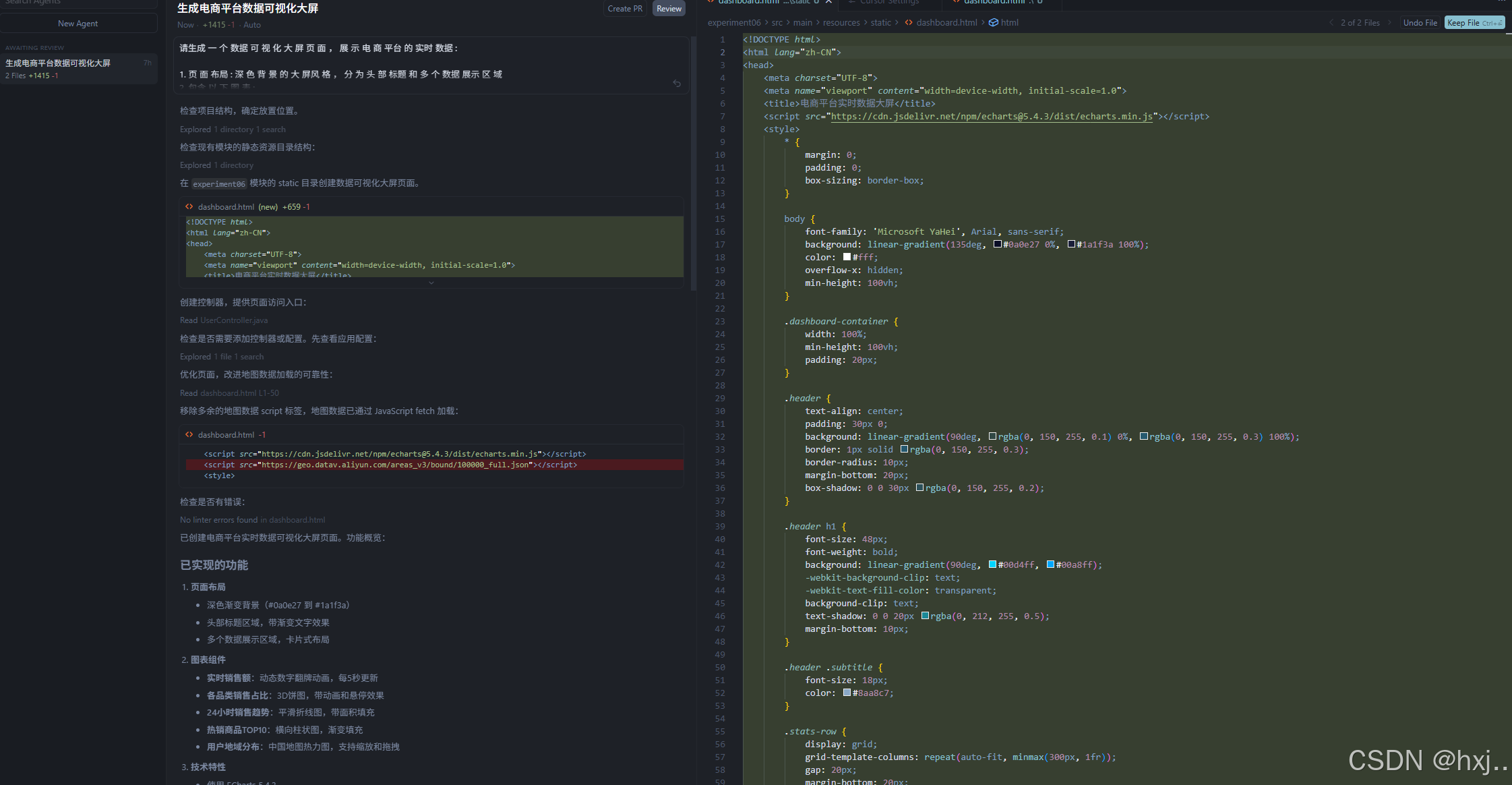Expand 'Explored 1 file 1 search' step
Screen dimensions: 1512x785
pos(222,357)
